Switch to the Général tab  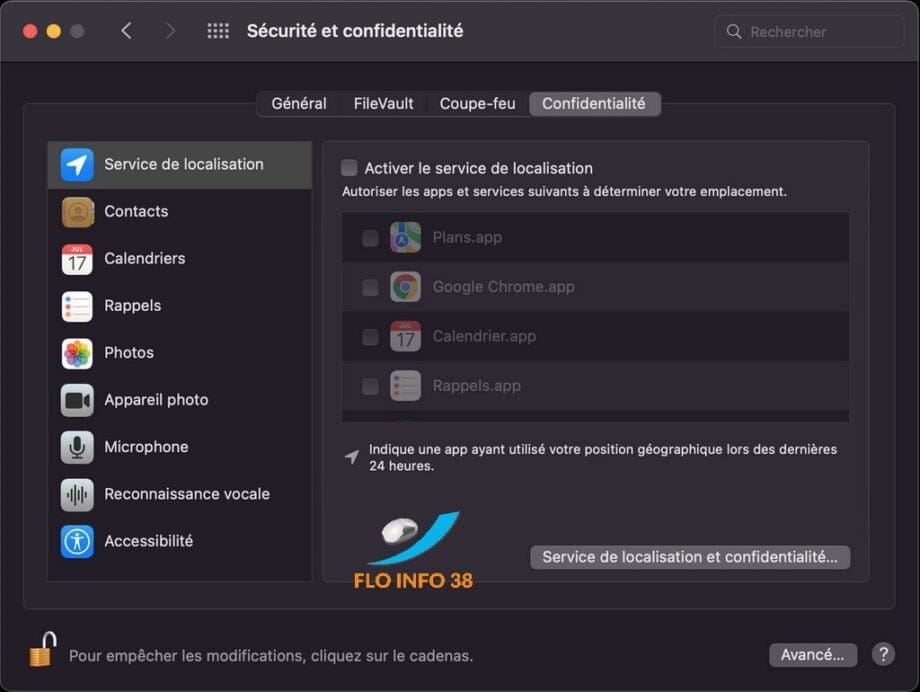(299, 104)
